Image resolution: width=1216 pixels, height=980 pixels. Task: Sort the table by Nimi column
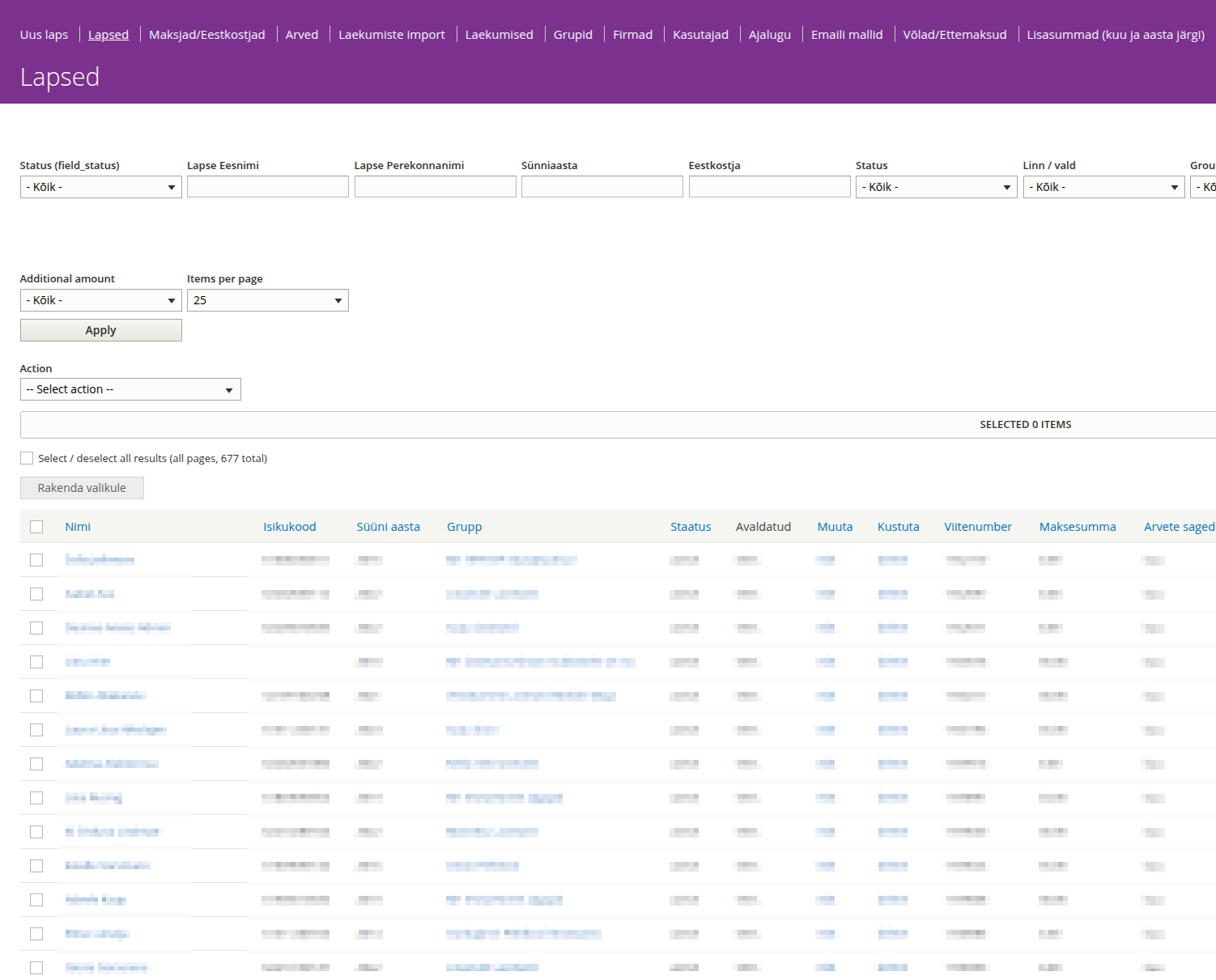tap(78, 527)
